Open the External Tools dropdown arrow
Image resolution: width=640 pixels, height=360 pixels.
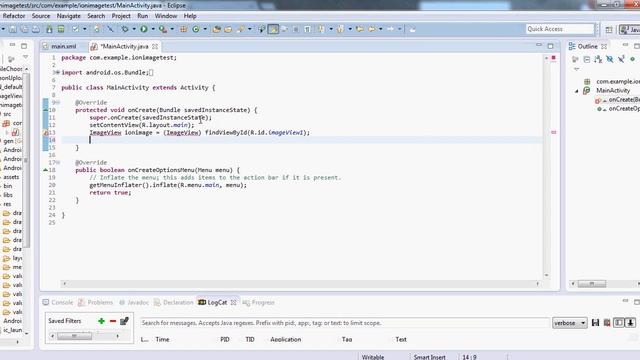[x=172, y=29]
